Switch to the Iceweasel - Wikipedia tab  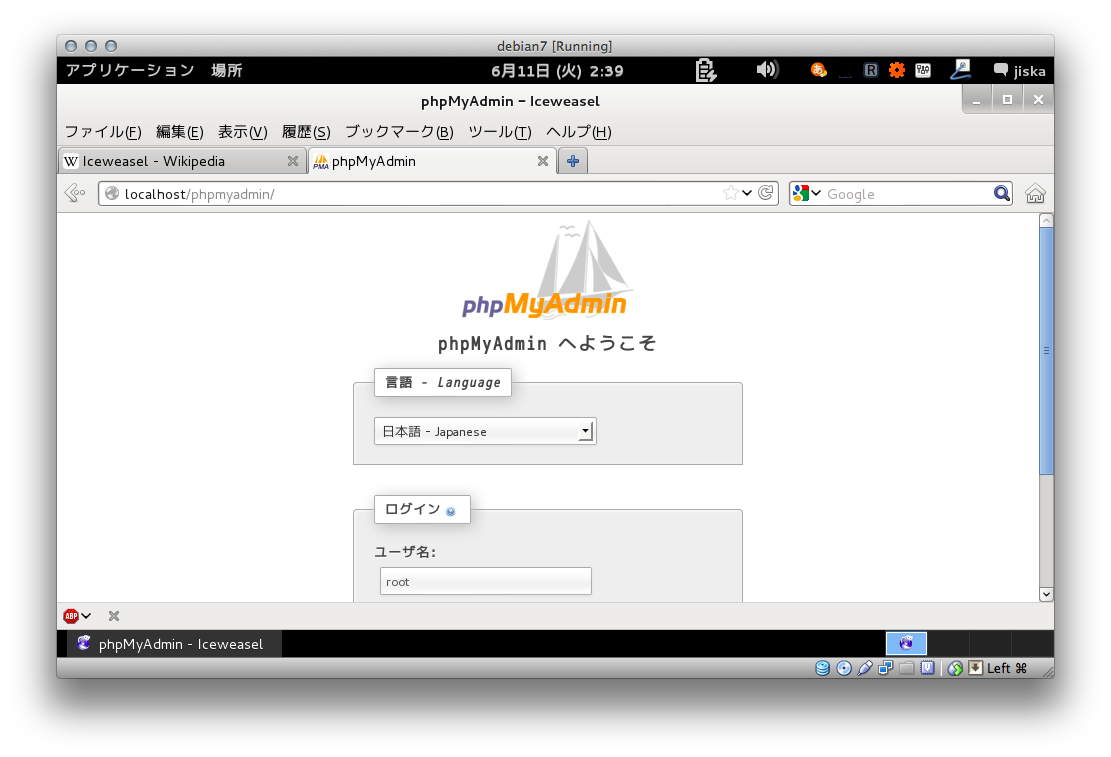(x=182, y=161)
